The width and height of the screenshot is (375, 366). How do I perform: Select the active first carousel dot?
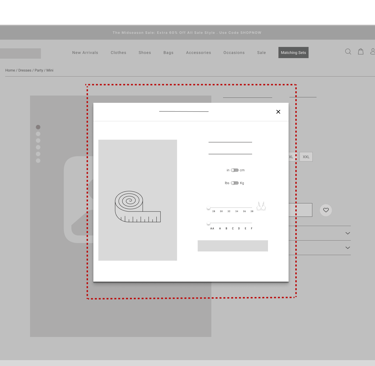(x=38, y=127)
